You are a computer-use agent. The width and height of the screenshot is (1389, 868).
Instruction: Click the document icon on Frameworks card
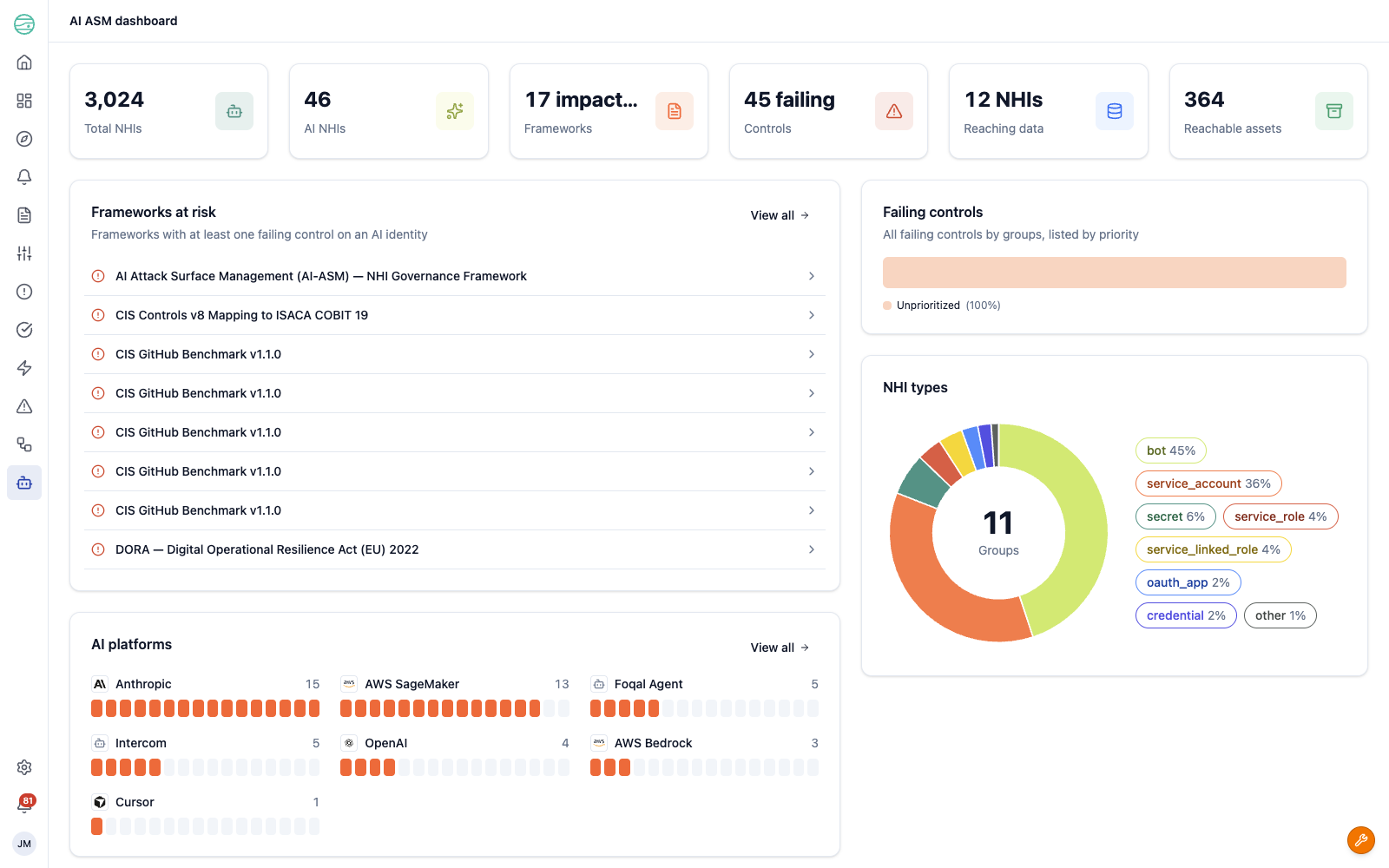click(675, 111)
